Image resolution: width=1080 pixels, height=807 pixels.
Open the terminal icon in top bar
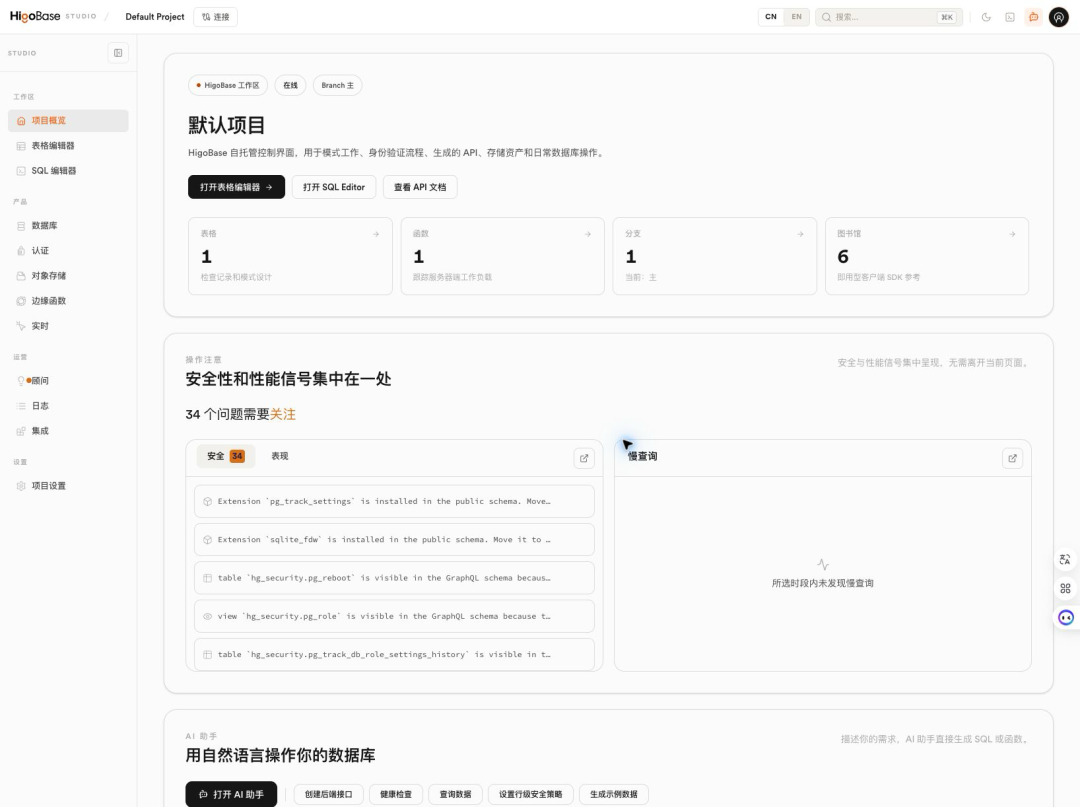click(1010, 17)
